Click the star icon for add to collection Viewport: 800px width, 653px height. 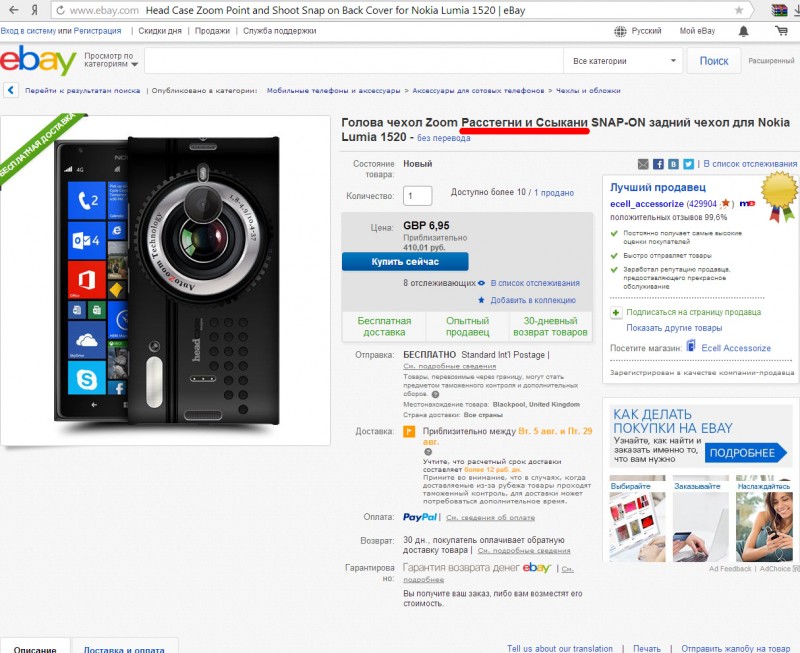click(x=481, y=300)
